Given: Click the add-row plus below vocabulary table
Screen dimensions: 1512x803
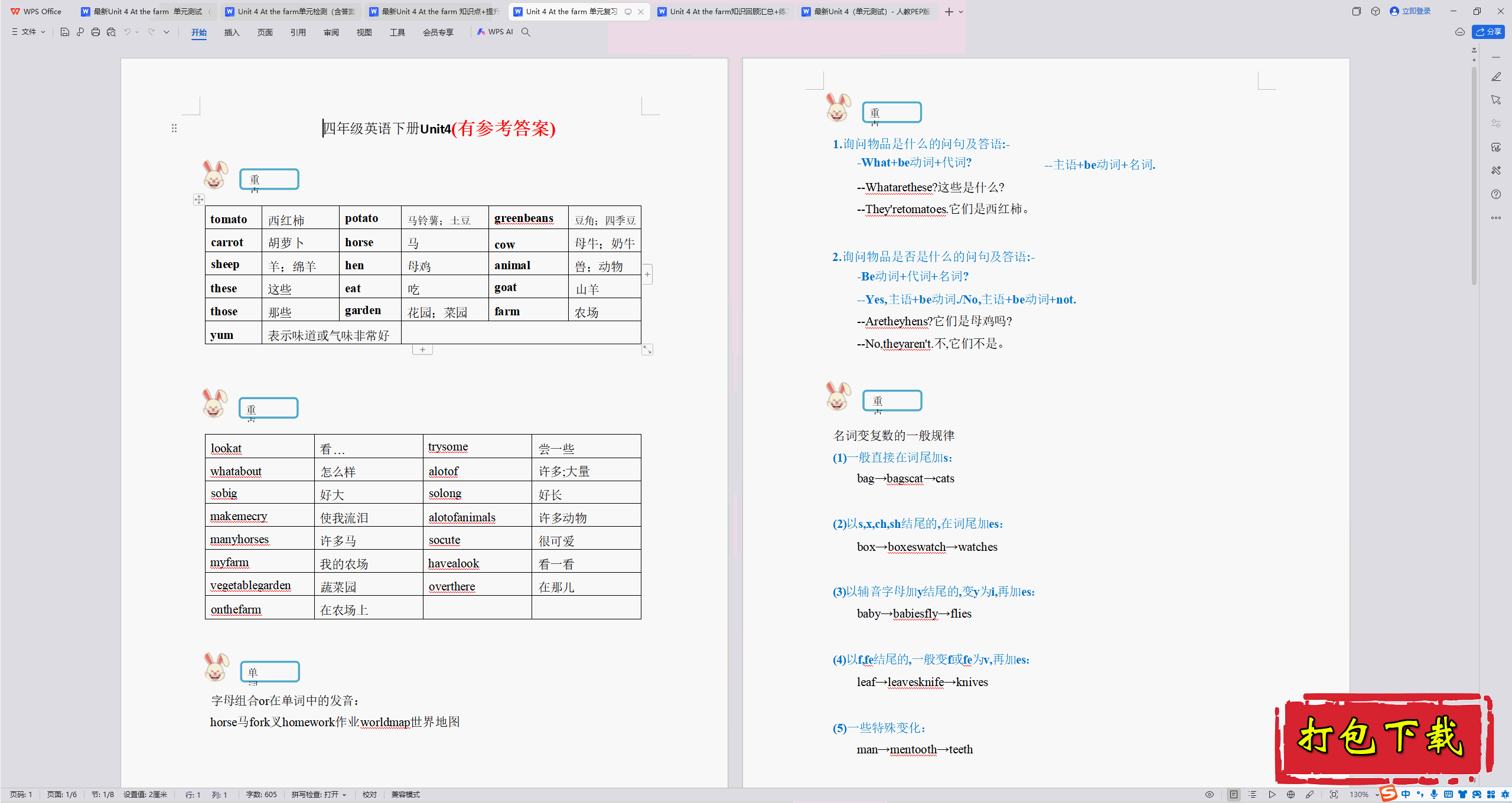Looking at the screenshot, I should (422, 350).
